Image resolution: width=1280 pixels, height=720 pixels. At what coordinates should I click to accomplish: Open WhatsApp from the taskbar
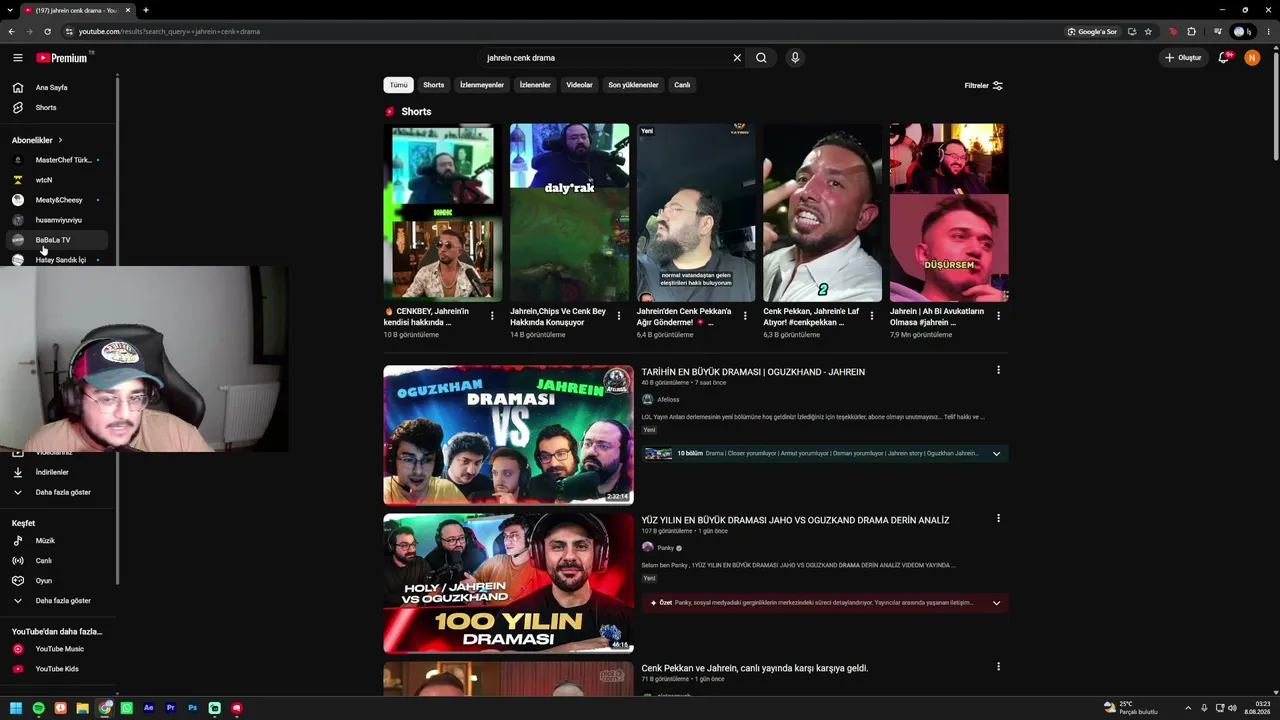click(127, 708)
